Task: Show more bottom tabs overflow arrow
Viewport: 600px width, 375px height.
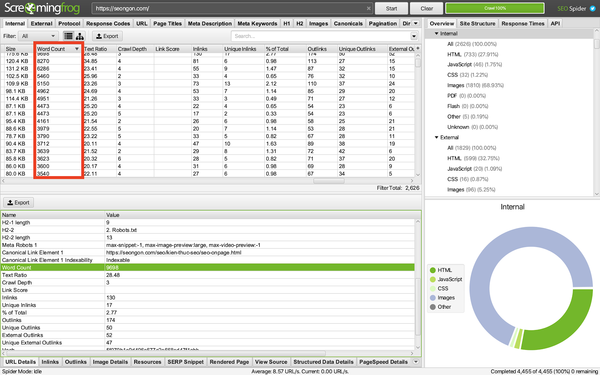Action: pos(416,362)
